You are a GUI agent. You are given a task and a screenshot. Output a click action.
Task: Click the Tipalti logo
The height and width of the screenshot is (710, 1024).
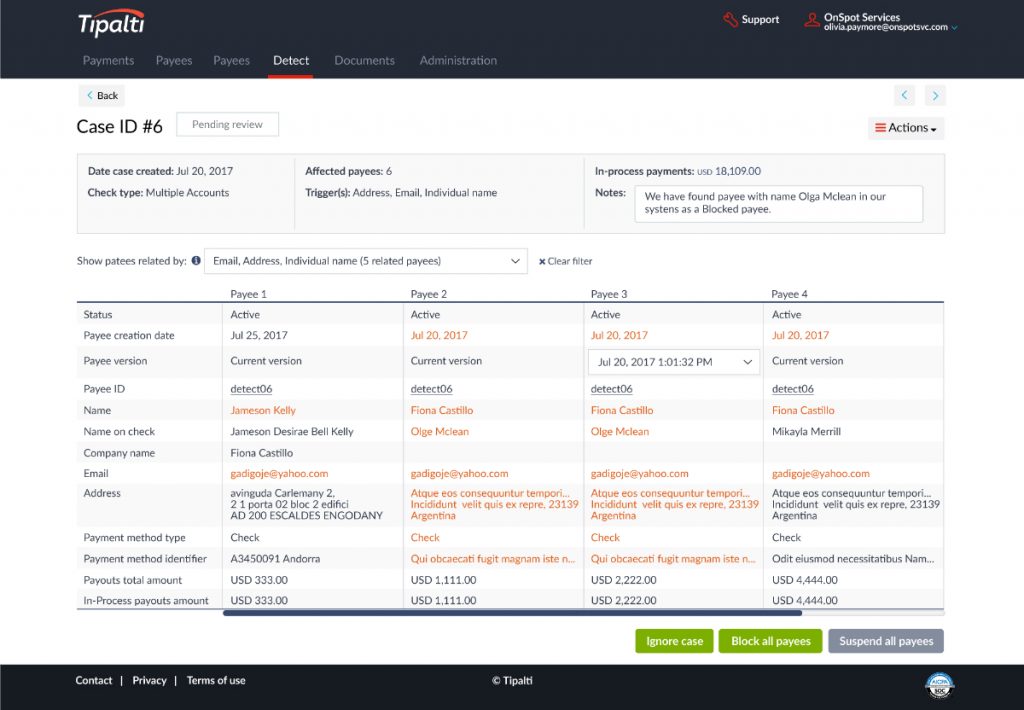(111, 24)
